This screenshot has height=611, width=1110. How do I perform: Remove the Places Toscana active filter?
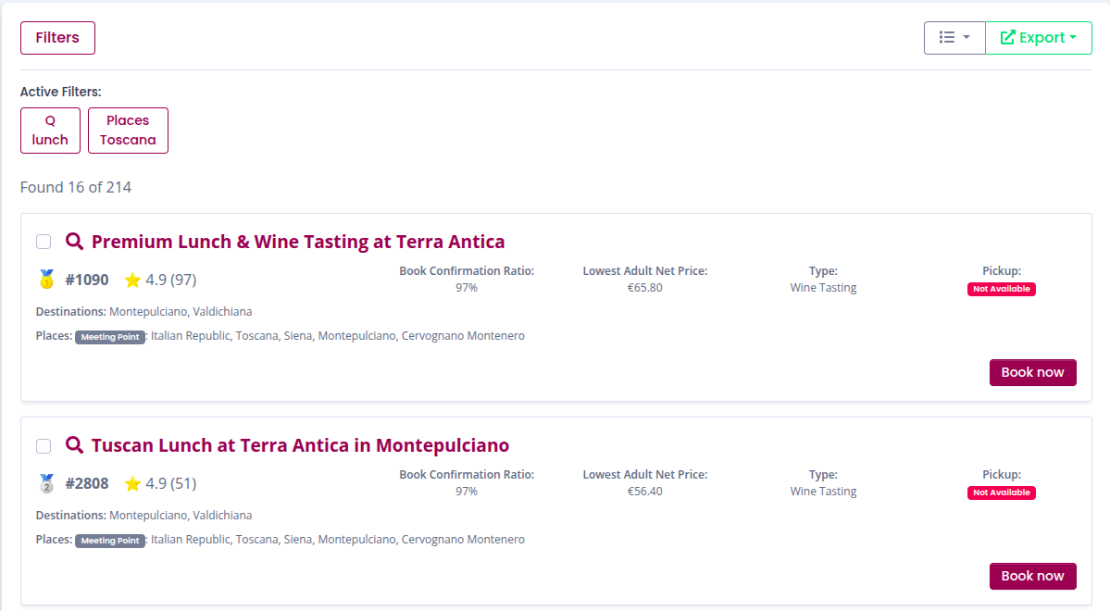128,131
